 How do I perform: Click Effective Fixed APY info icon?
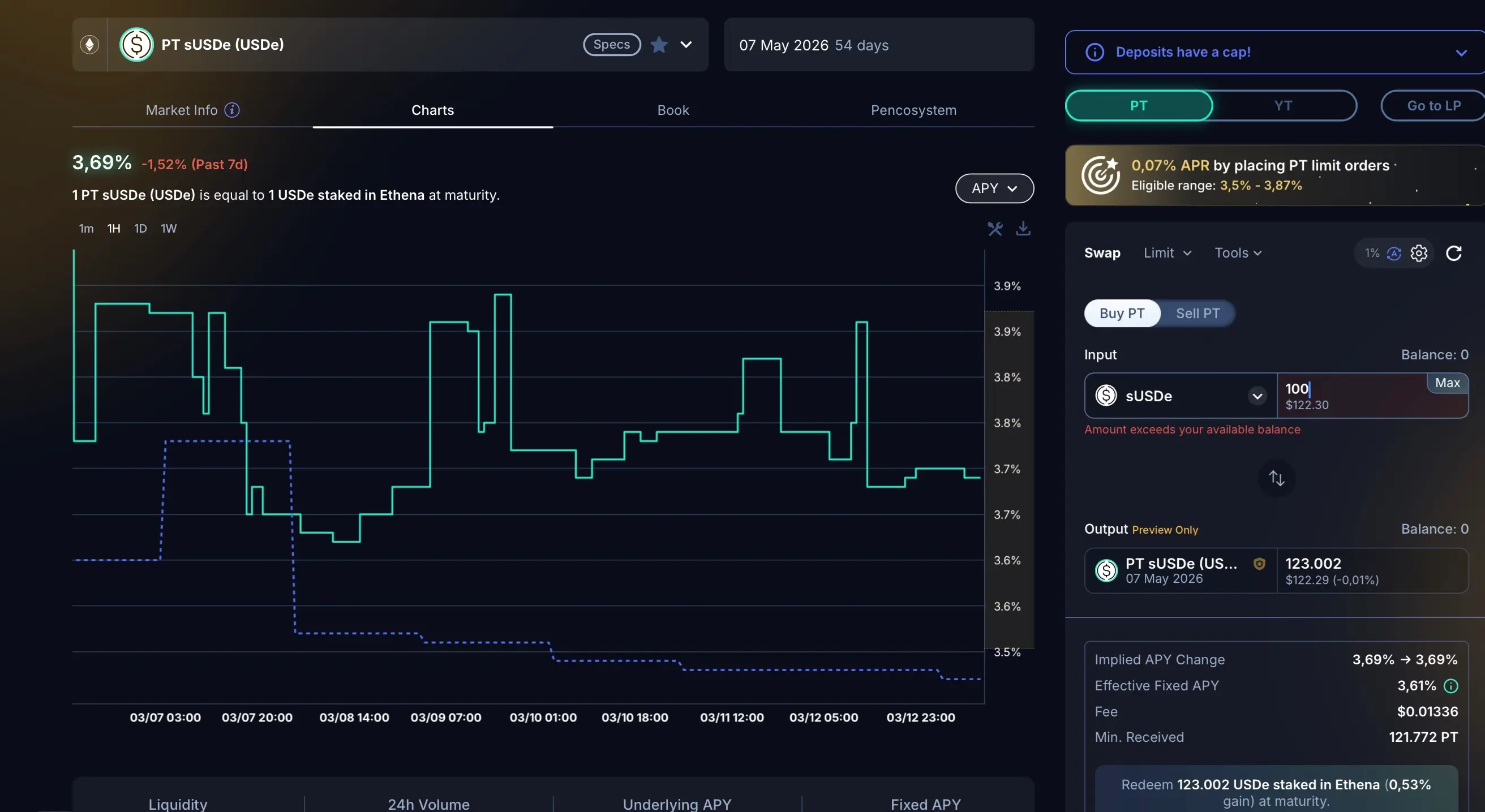[1450, 686]
